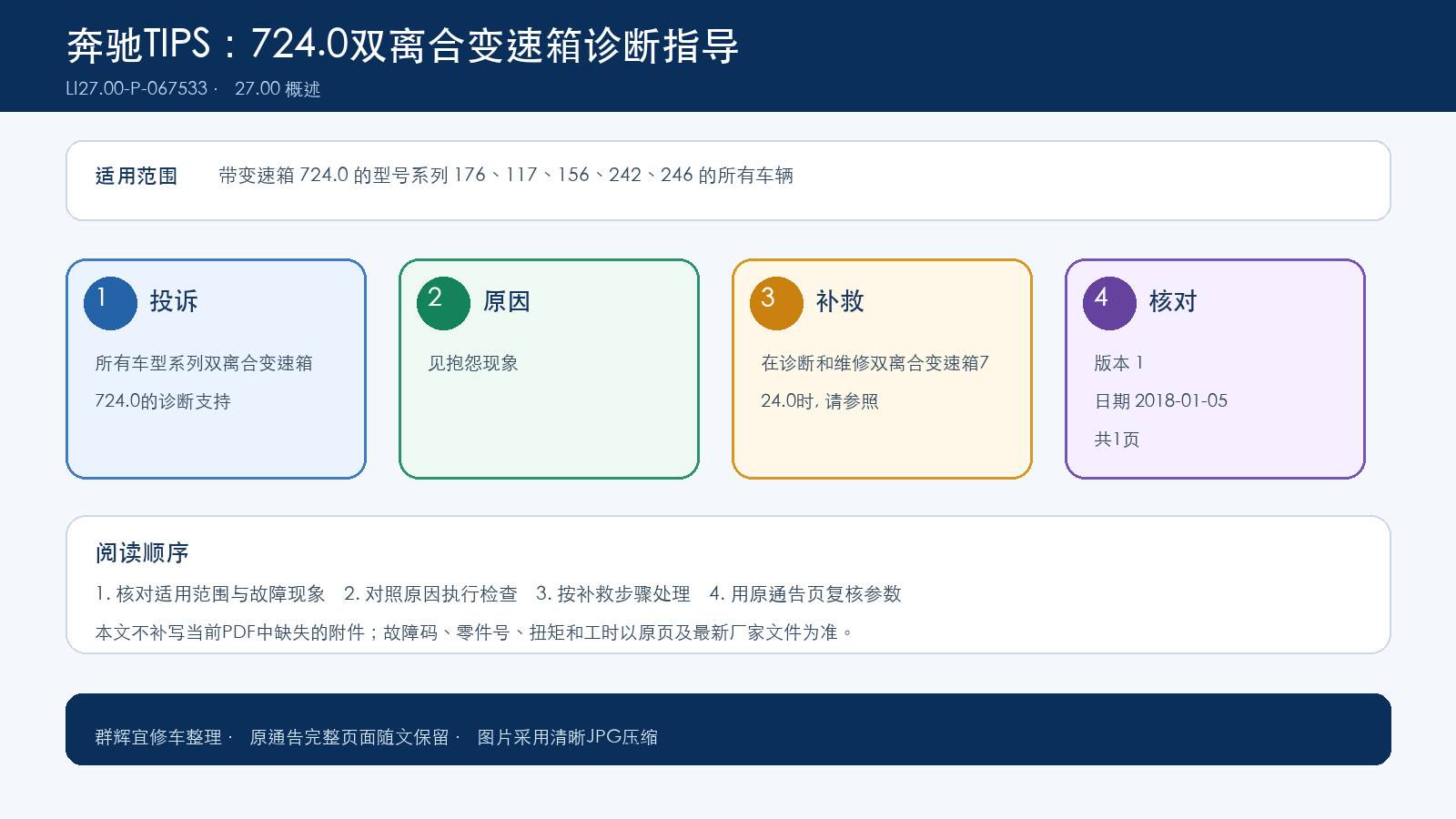The width and height of the screenshot is (1456, 819).
Task: Click footer text 原通告完整页面随文保留
Action: tap(349, 737)
